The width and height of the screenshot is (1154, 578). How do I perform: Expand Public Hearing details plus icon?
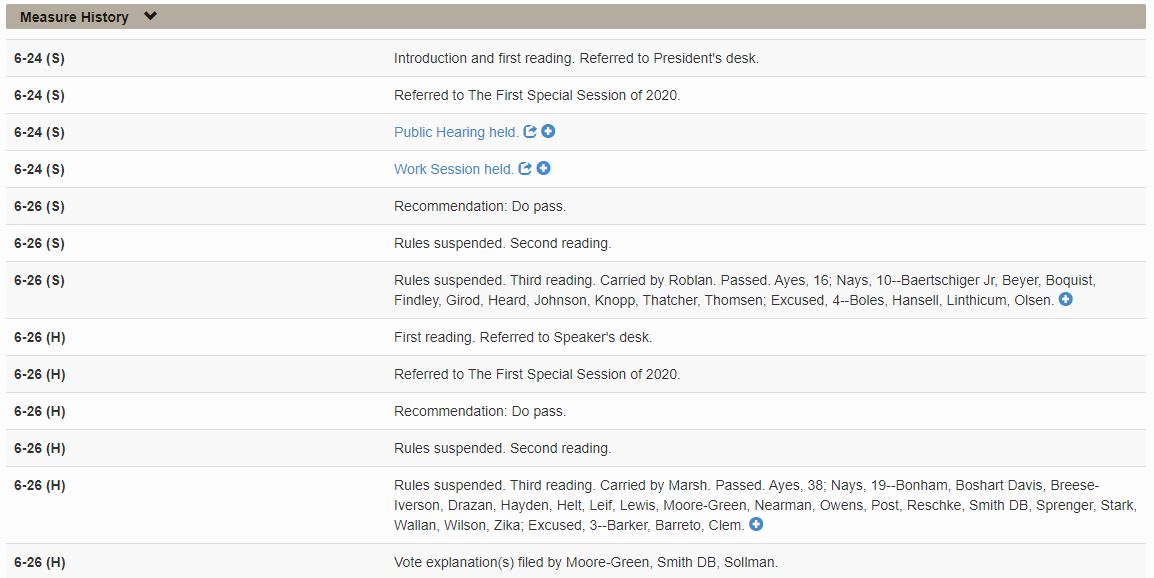point(548,132)
